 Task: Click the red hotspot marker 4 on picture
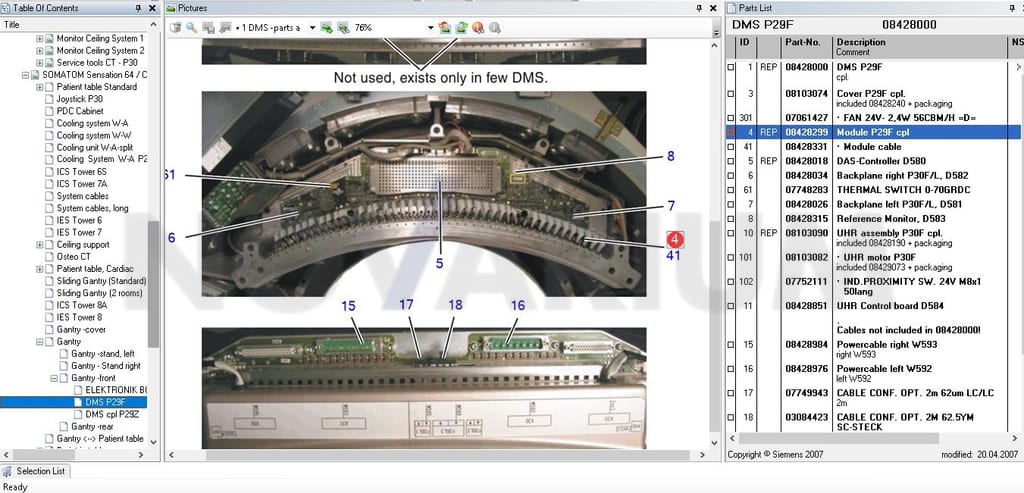[x=675, y=240]
